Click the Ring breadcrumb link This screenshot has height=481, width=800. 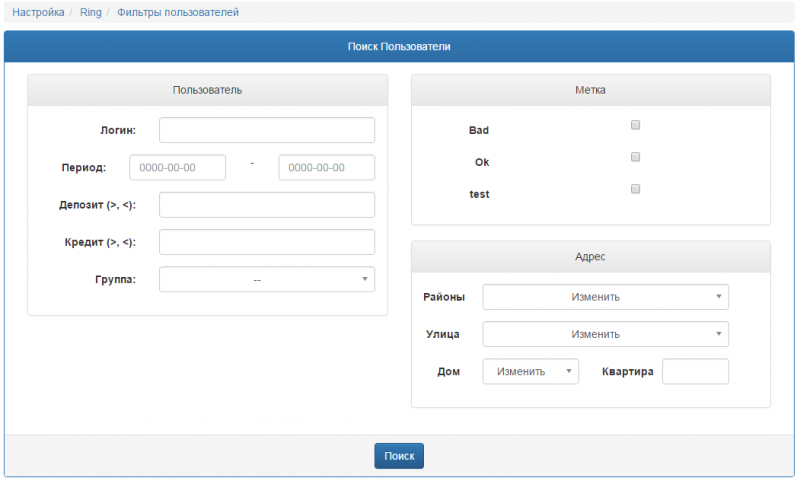point(91,13)
